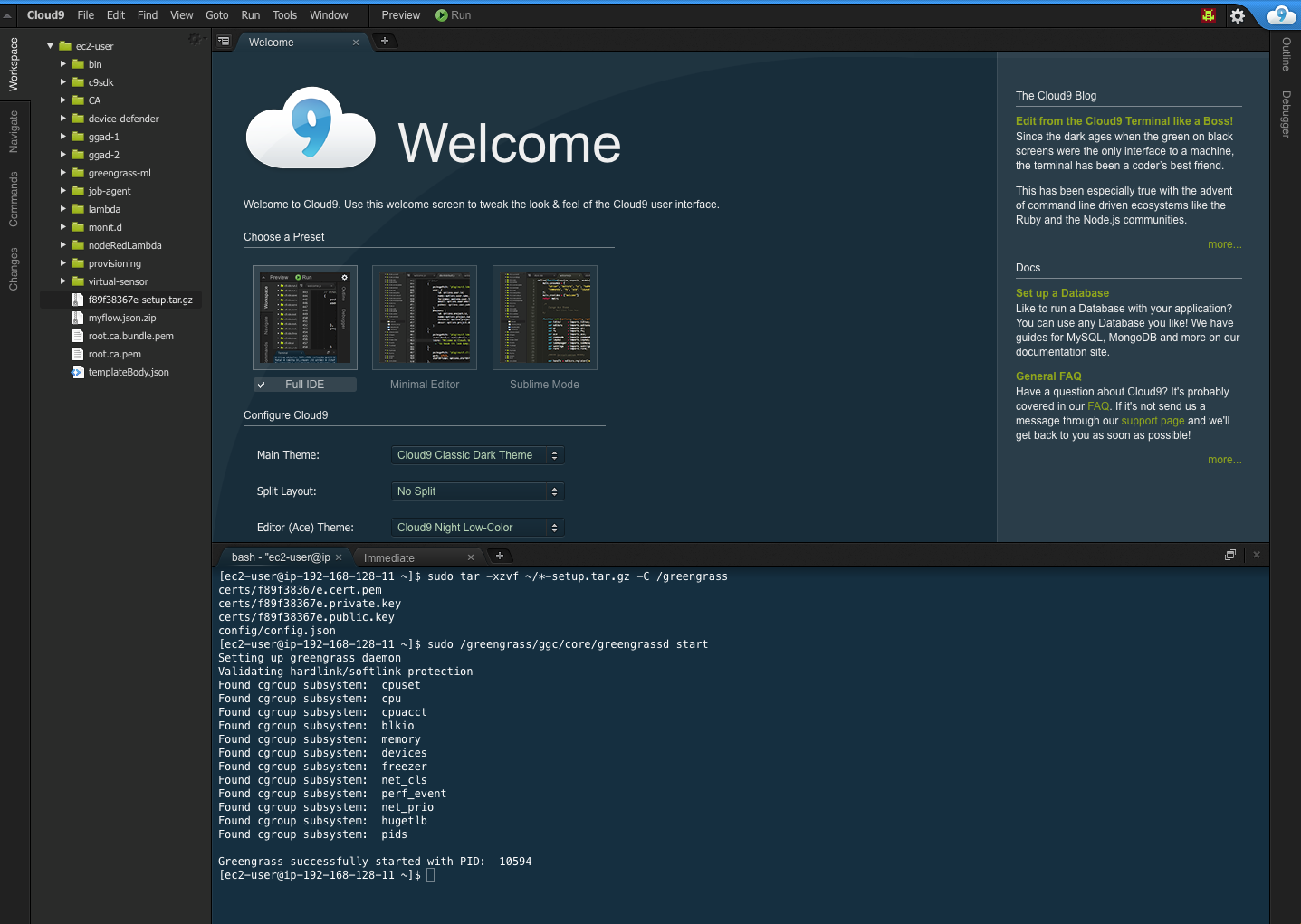
Task: Select the f89f38367e-setup.tar.gz file
Action: 120,300
